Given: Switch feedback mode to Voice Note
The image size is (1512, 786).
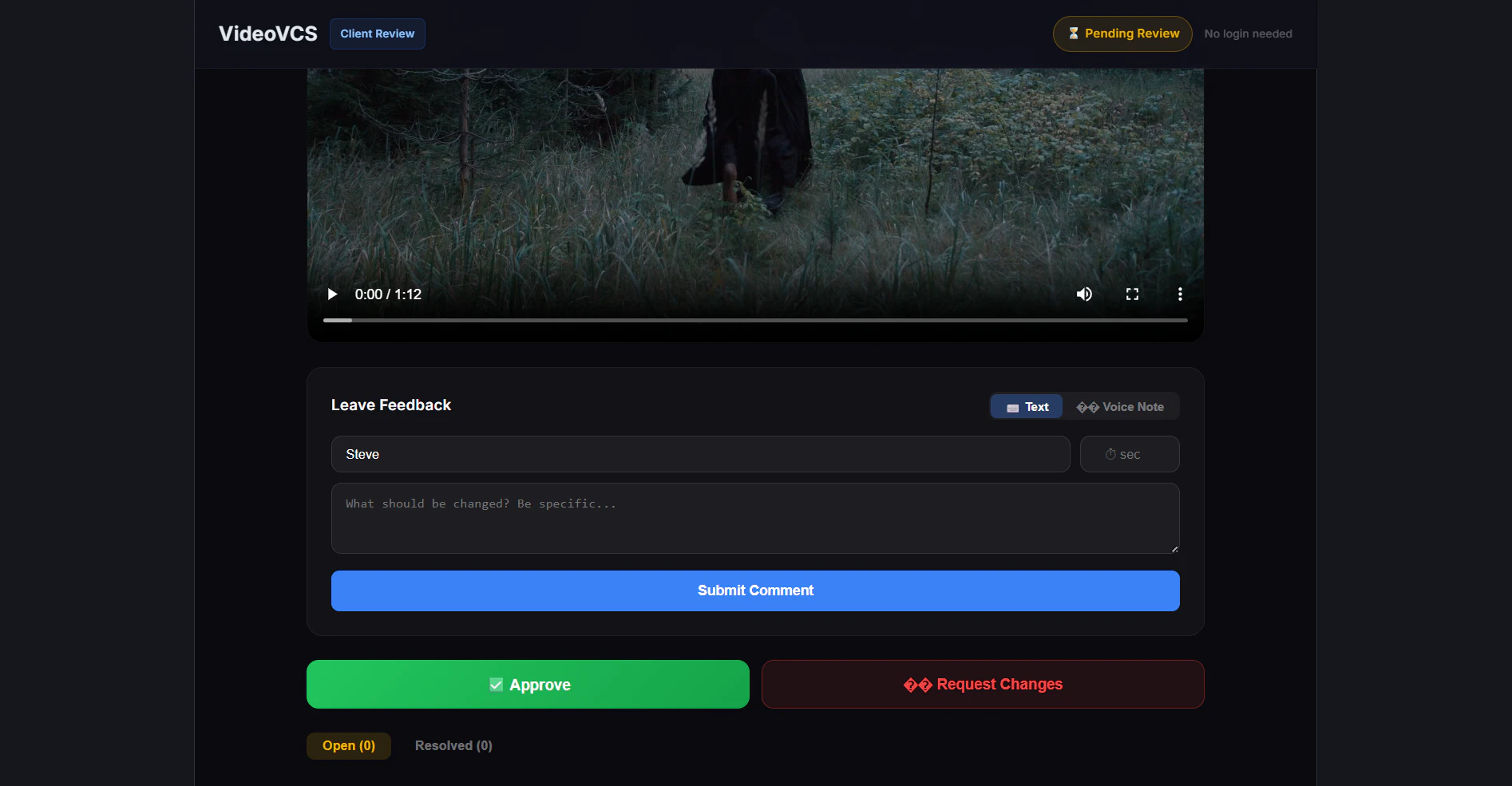Looking at the screenshot, I should pos(1121,406).
